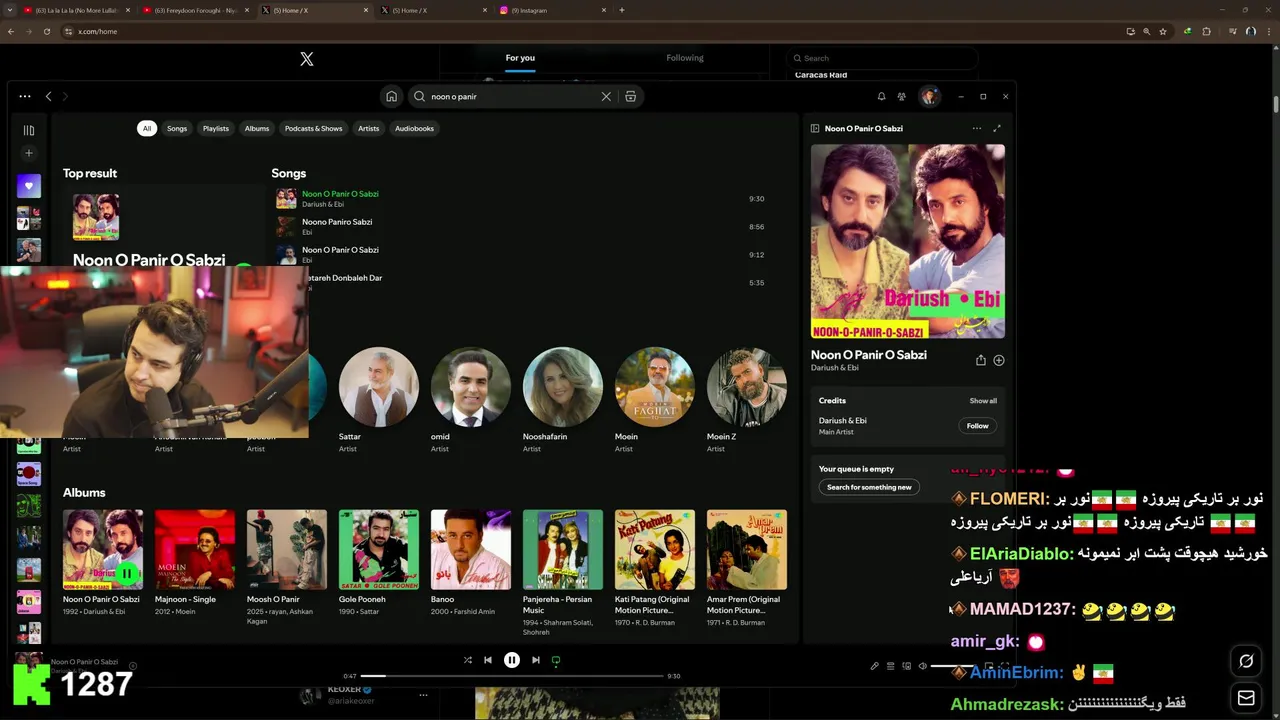Create playlist with the plus icon
The height and width of the screenshot is (720, 1280).
click(x=29, y=153)
